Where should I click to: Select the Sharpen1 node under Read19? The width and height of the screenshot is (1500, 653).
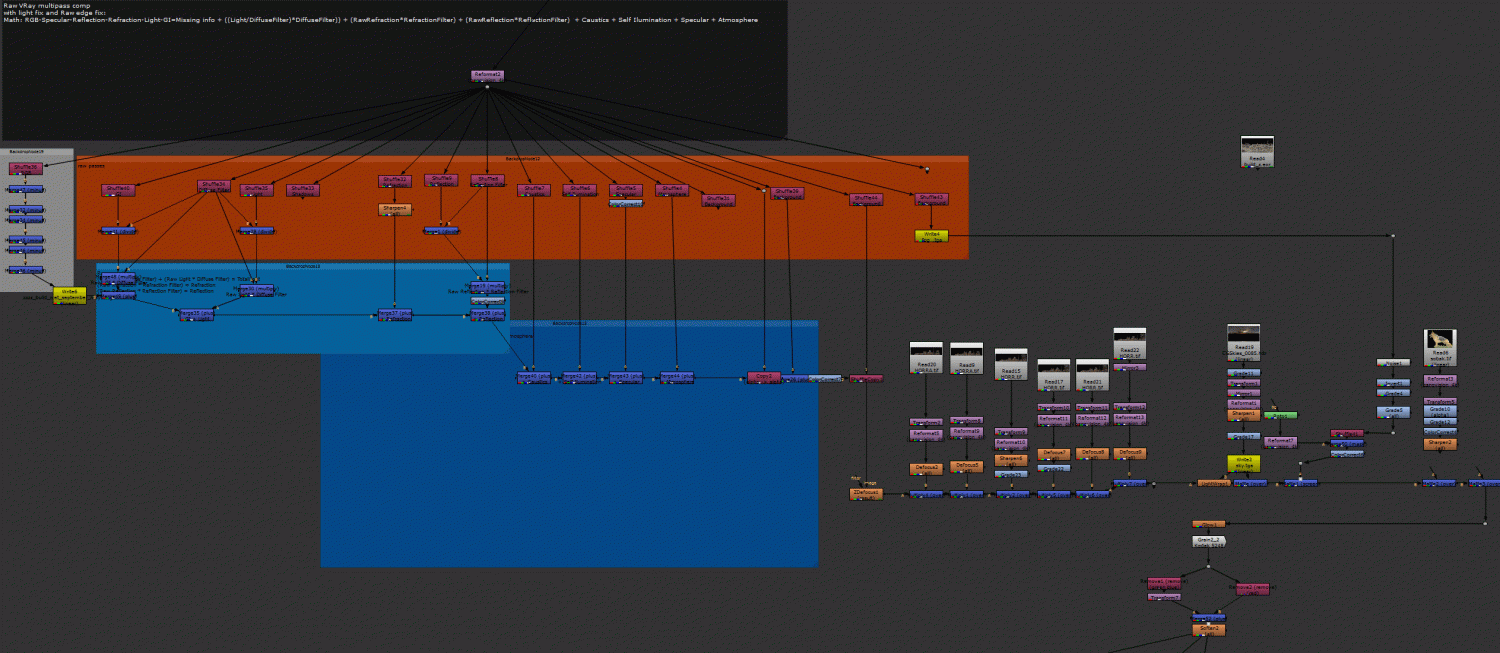[1244, 414]
